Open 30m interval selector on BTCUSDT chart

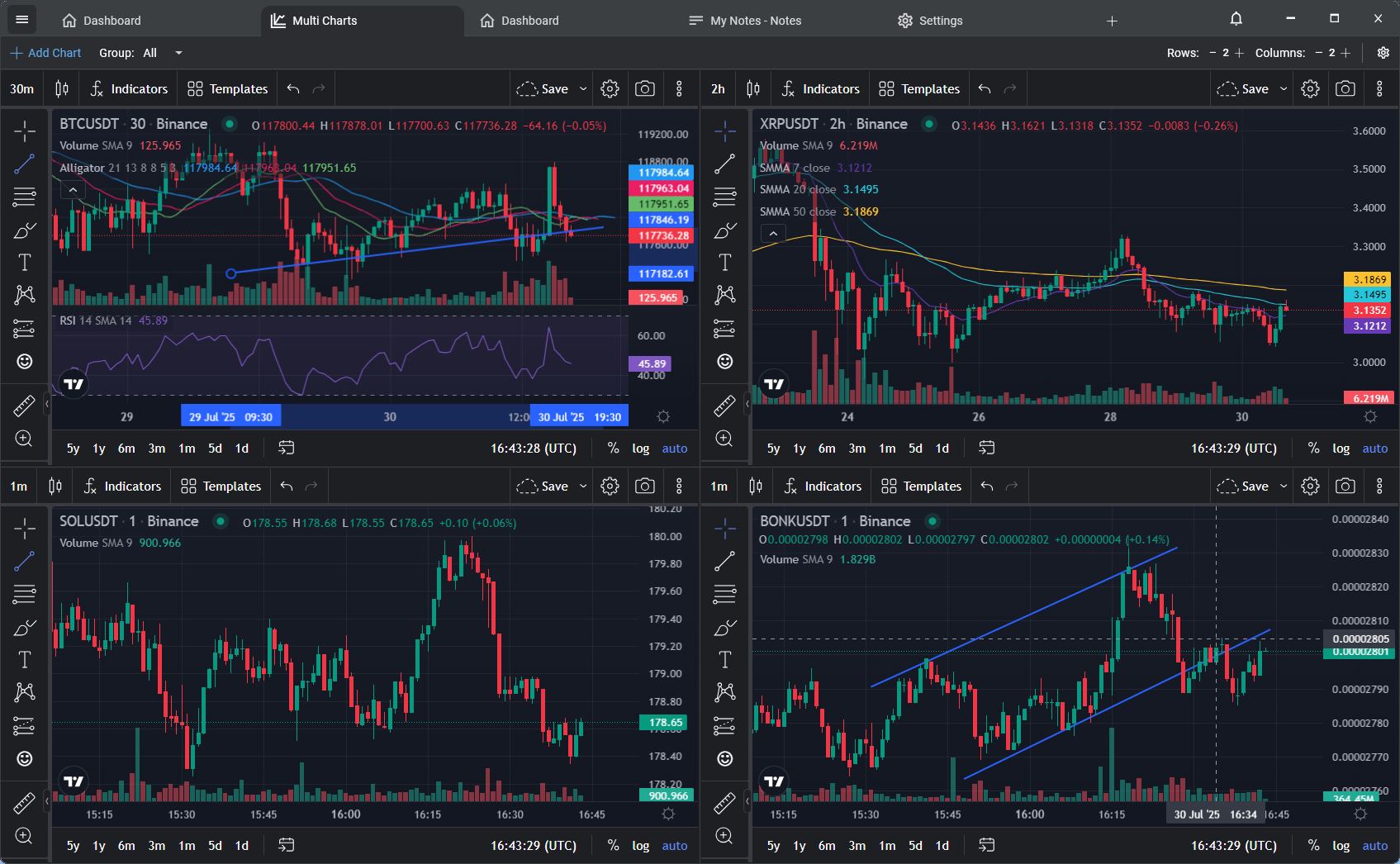tap(22, 88)
